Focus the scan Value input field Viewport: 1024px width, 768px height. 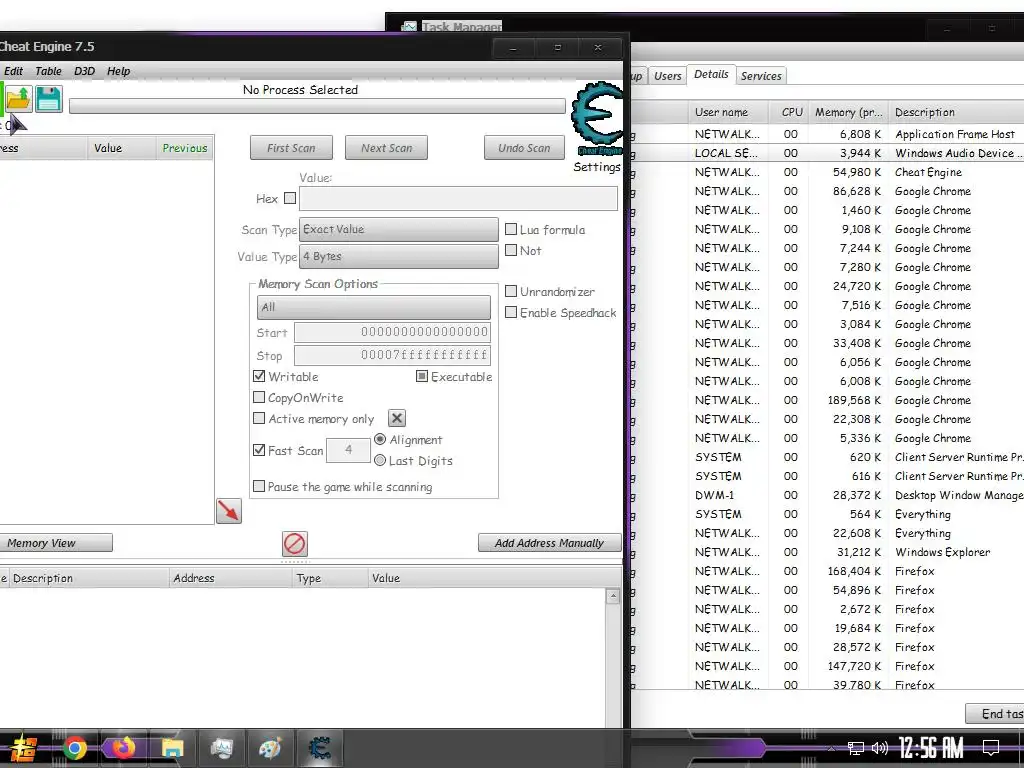click(458, 198)
